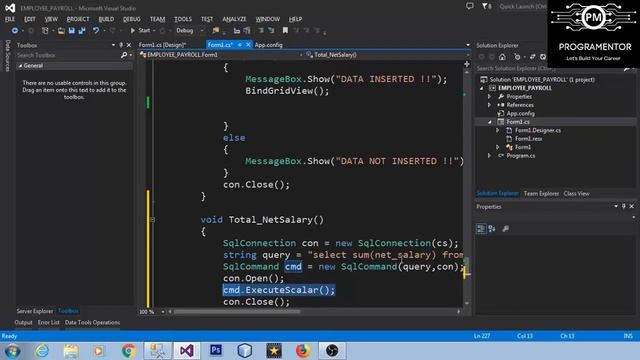Viewport: 640px width, 360px height.
Task: Click the Toolbox search magnifier icon
Action: coord(124,55)
